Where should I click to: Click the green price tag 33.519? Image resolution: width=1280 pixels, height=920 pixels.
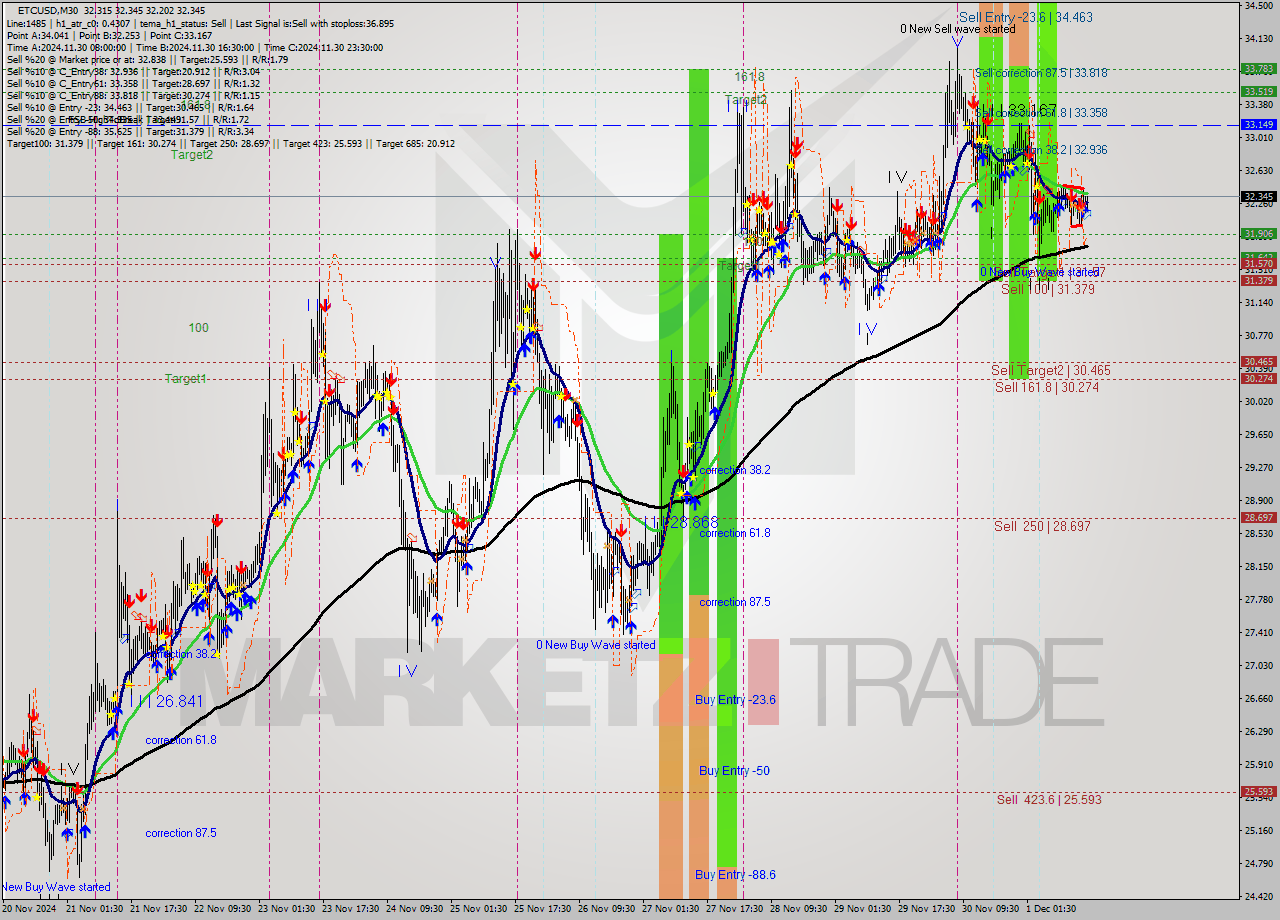[x=1257, y=91]
